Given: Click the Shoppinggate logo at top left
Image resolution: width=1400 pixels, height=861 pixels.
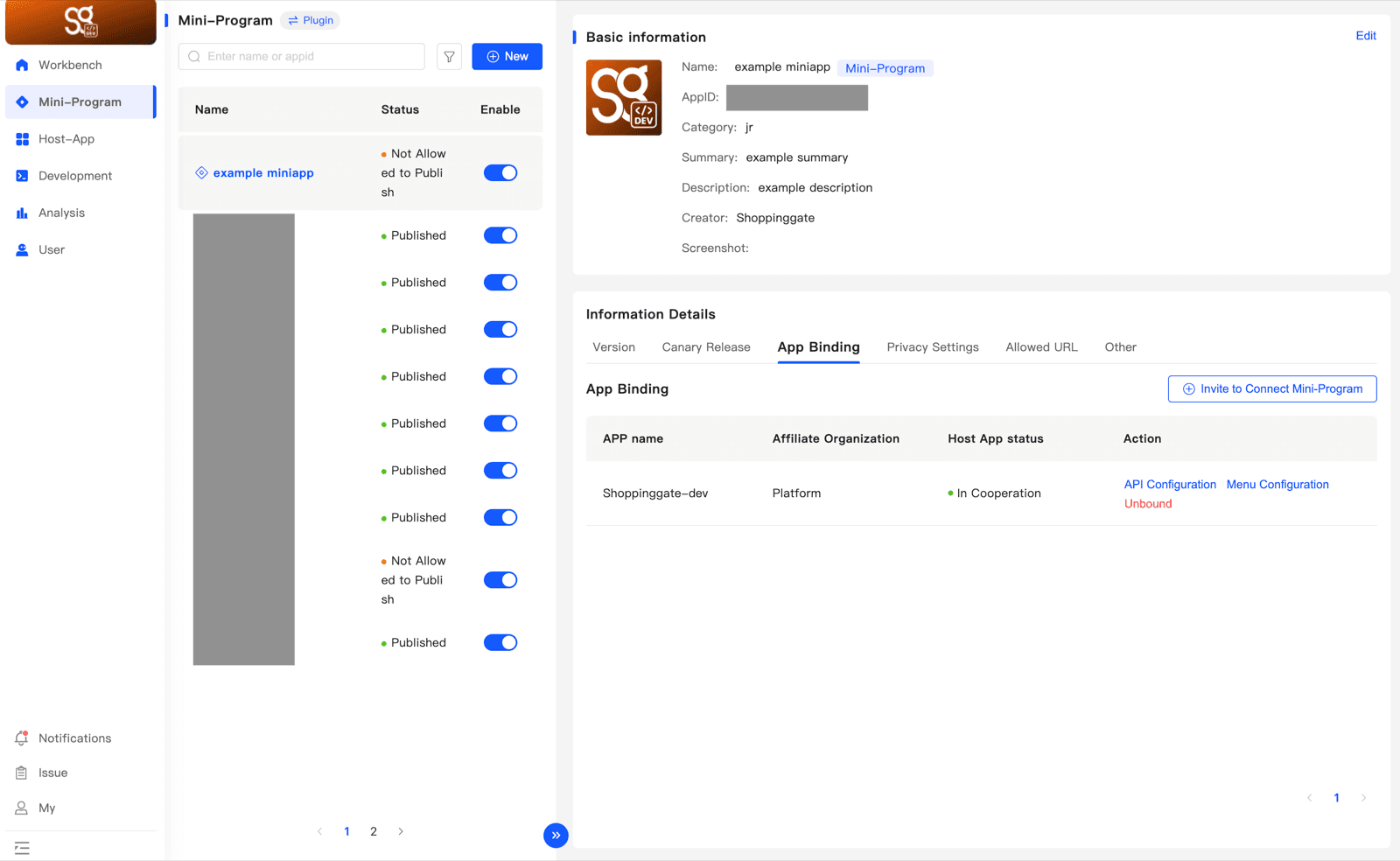Looking at the screenshot, I should click(80, 22).
